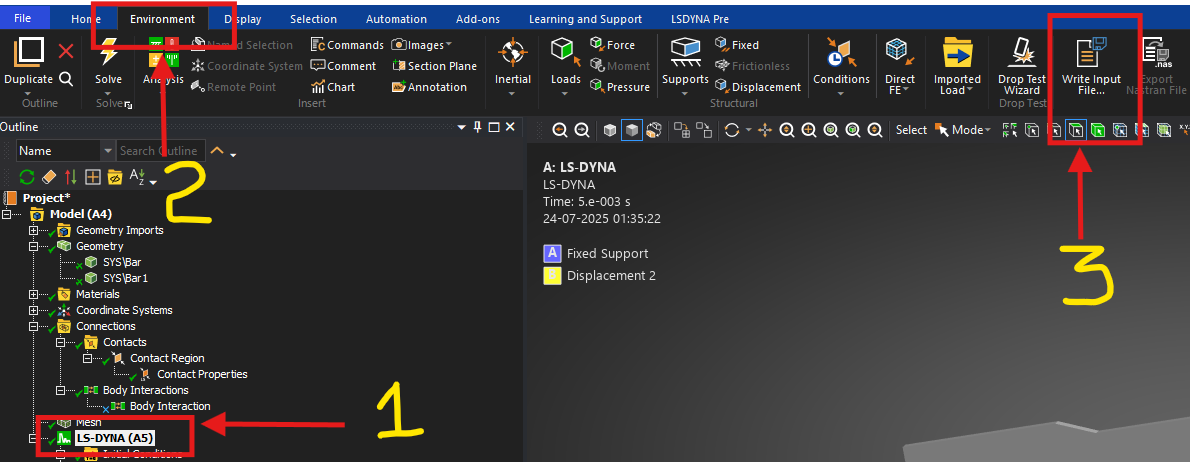Click the blue A Fixed Support legend swatch
The image size is (1190, 462).
click(552, 253)
